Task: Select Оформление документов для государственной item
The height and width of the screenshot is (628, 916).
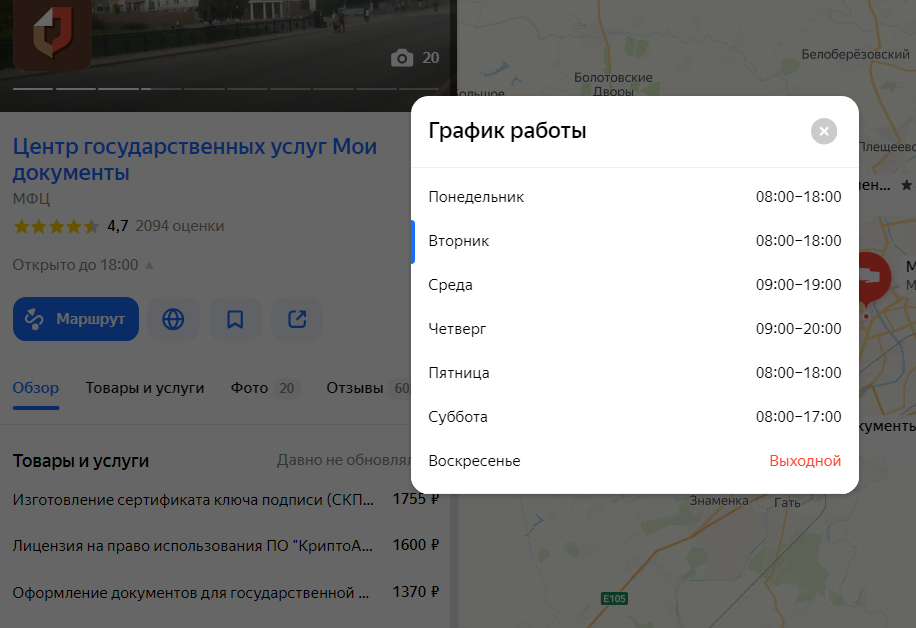Action: coord(225,592)
